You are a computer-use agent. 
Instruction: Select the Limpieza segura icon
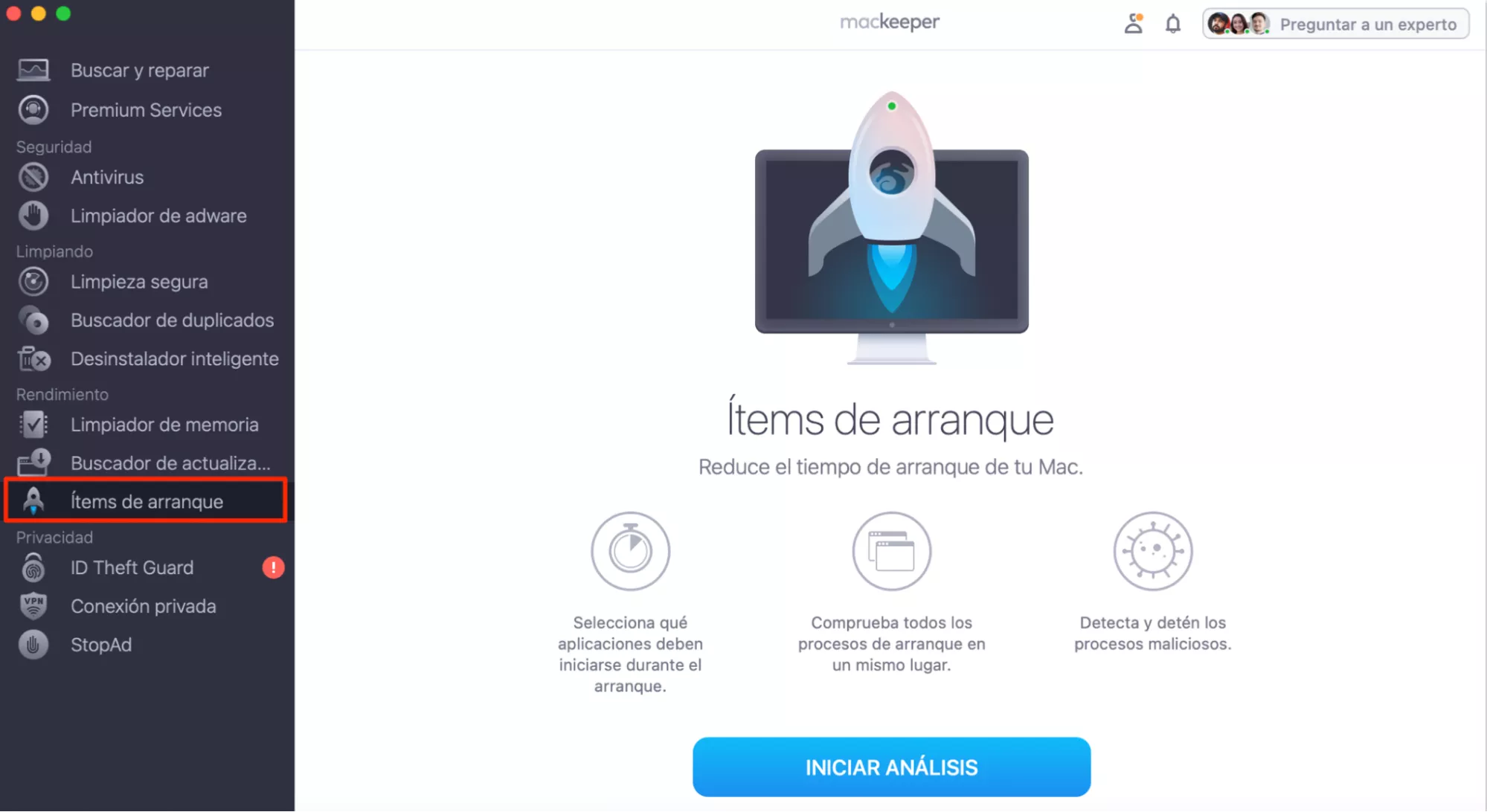tap(33, 282)
